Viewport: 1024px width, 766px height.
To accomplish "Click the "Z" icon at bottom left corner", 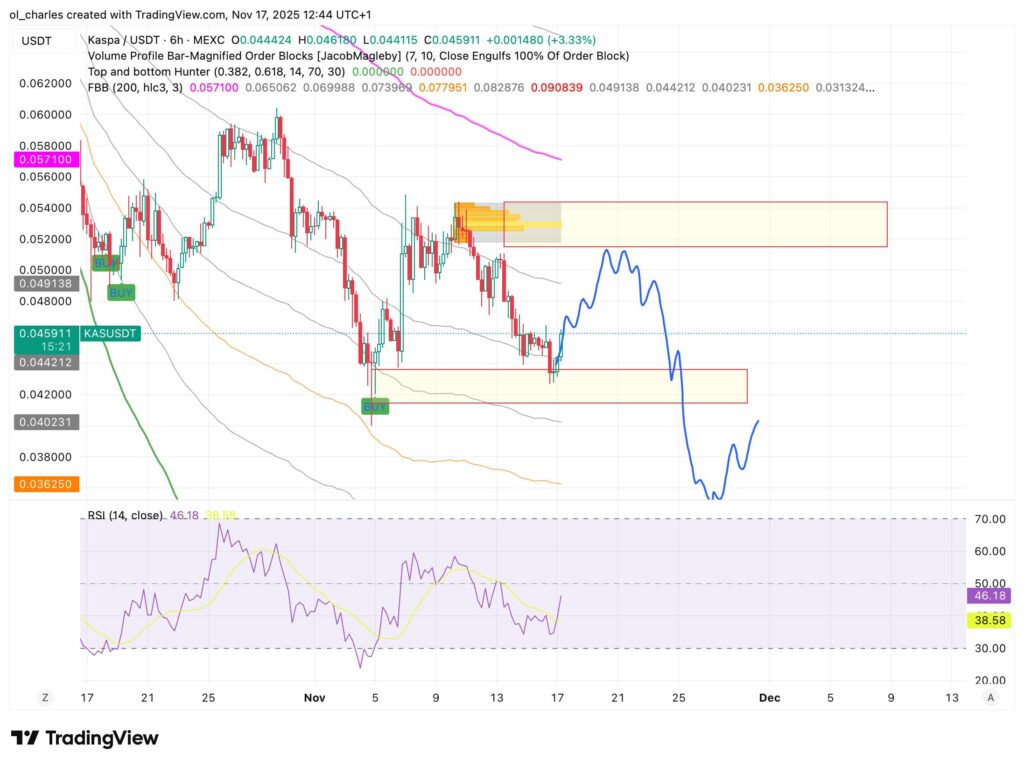I will coord(44,697).
